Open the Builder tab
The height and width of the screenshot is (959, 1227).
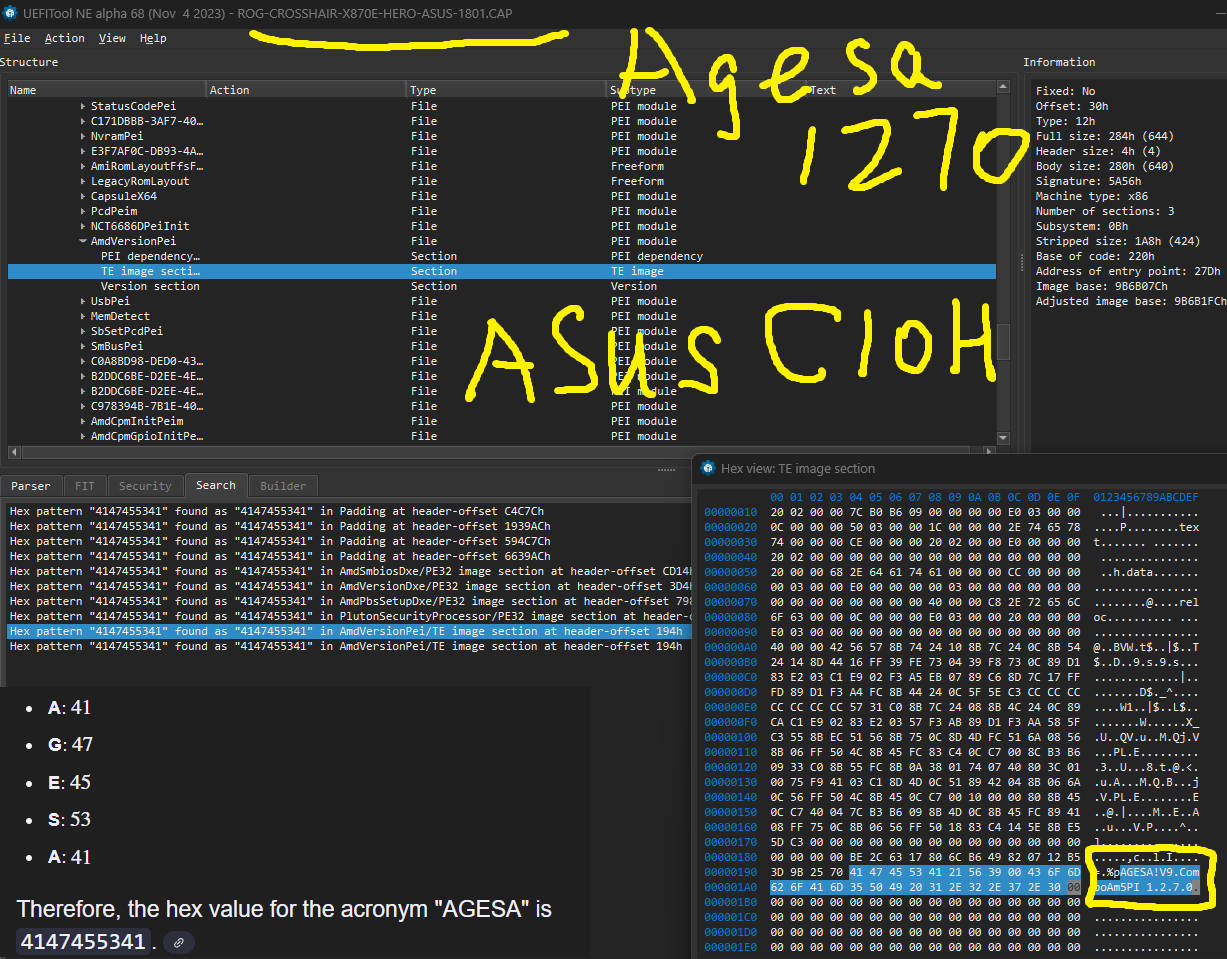[x=283, y=486]
